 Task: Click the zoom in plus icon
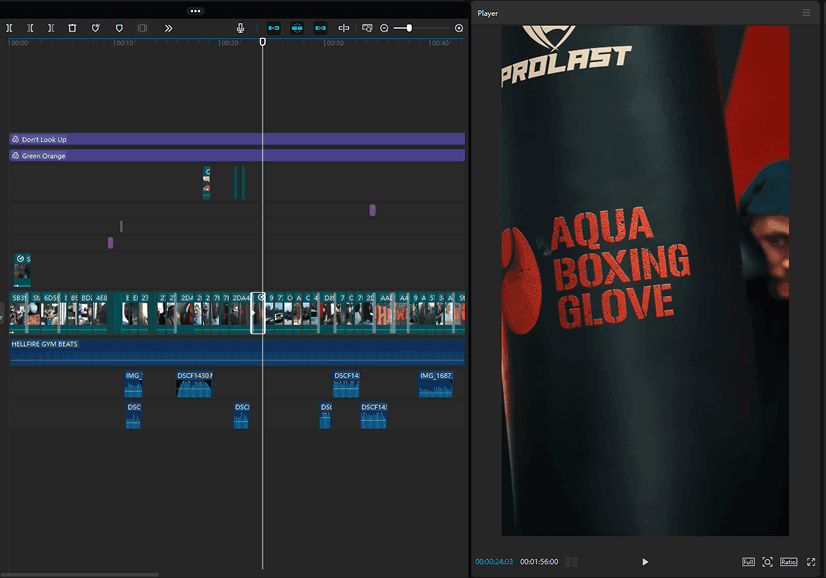tap(459, 28)
